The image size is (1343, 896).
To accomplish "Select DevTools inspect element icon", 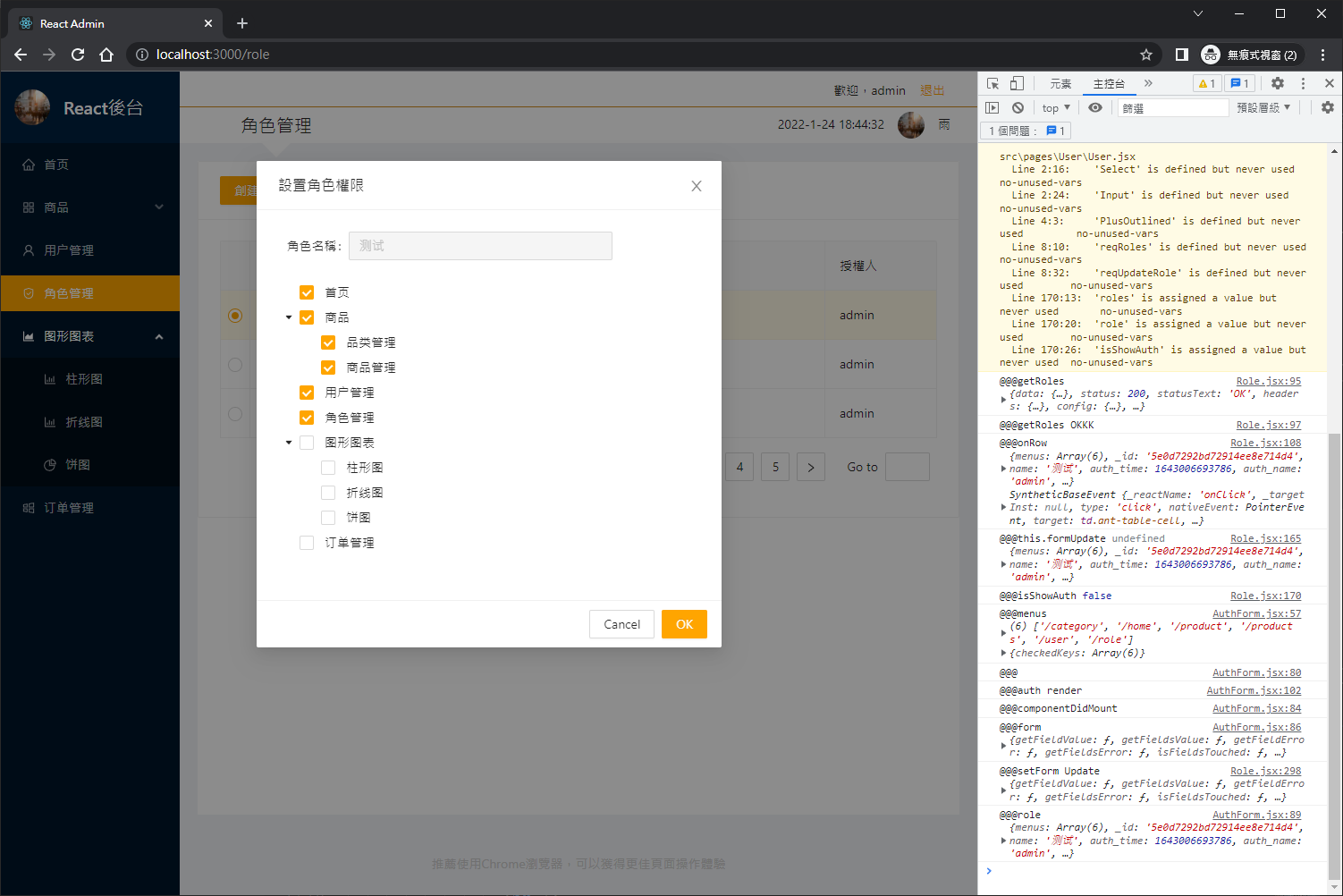I will point(992,83).
